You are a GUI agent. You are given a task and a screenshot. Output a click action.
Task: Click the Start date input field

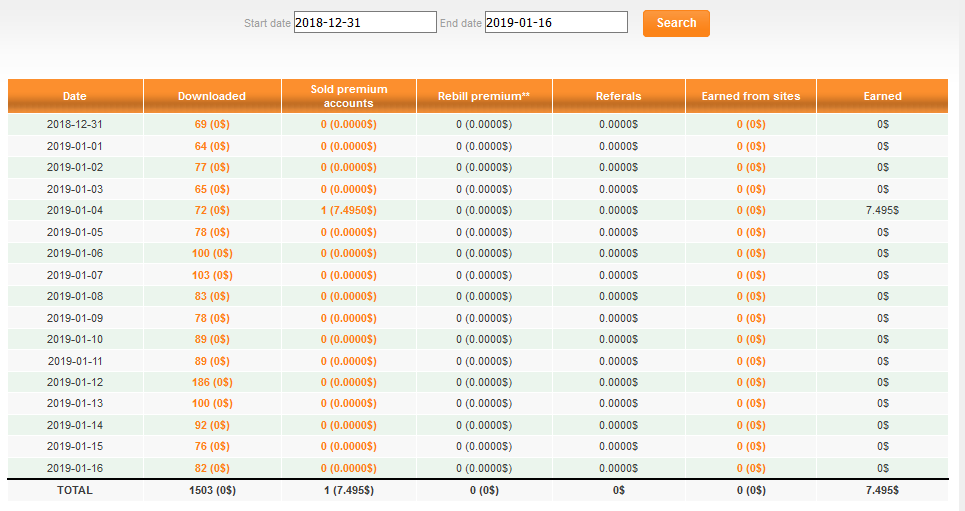point(365,23)
